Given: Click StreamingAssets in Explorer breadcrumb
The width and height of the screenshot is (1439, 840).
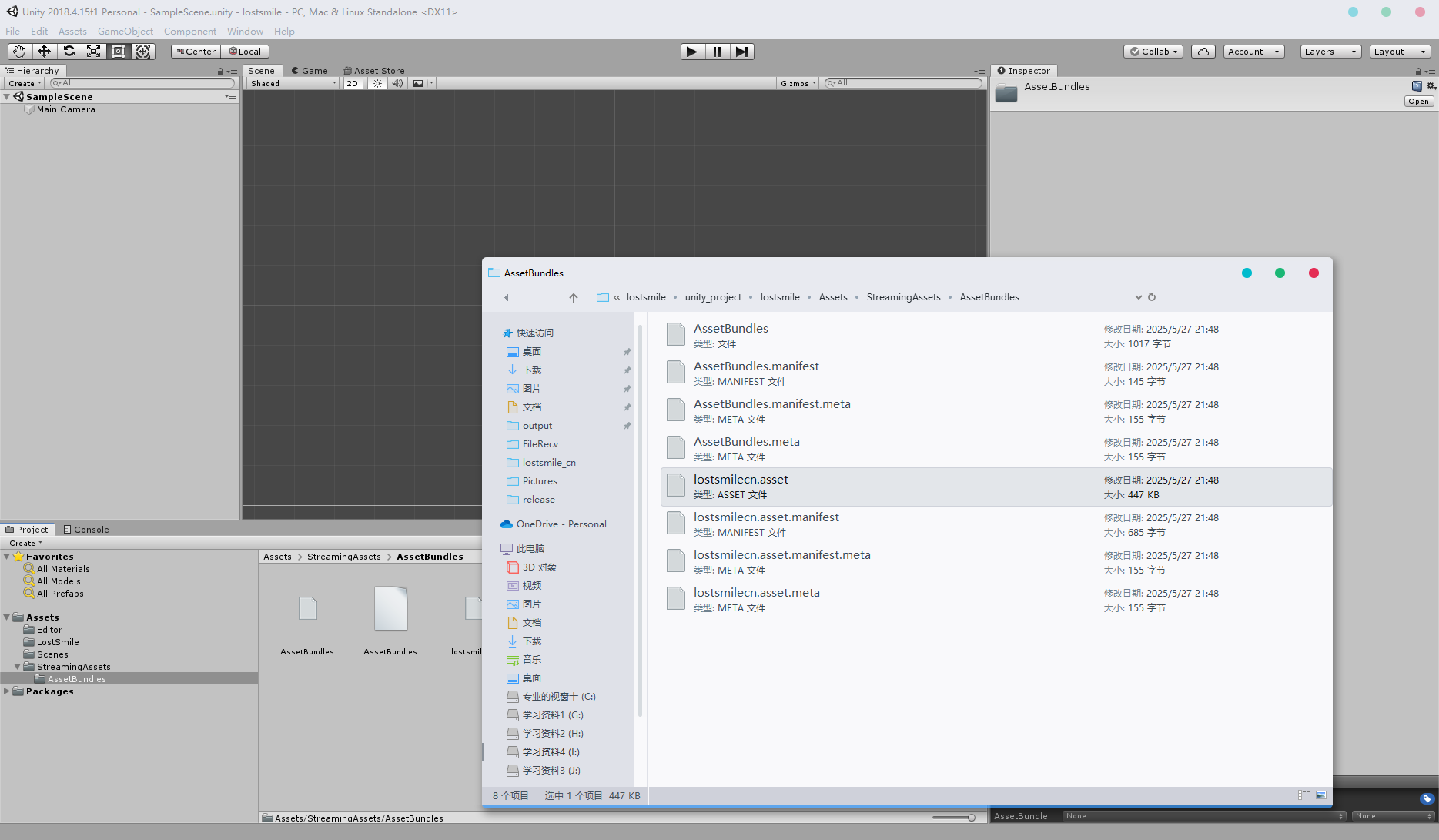Looking at the screenshot, I should pos(903,297).
